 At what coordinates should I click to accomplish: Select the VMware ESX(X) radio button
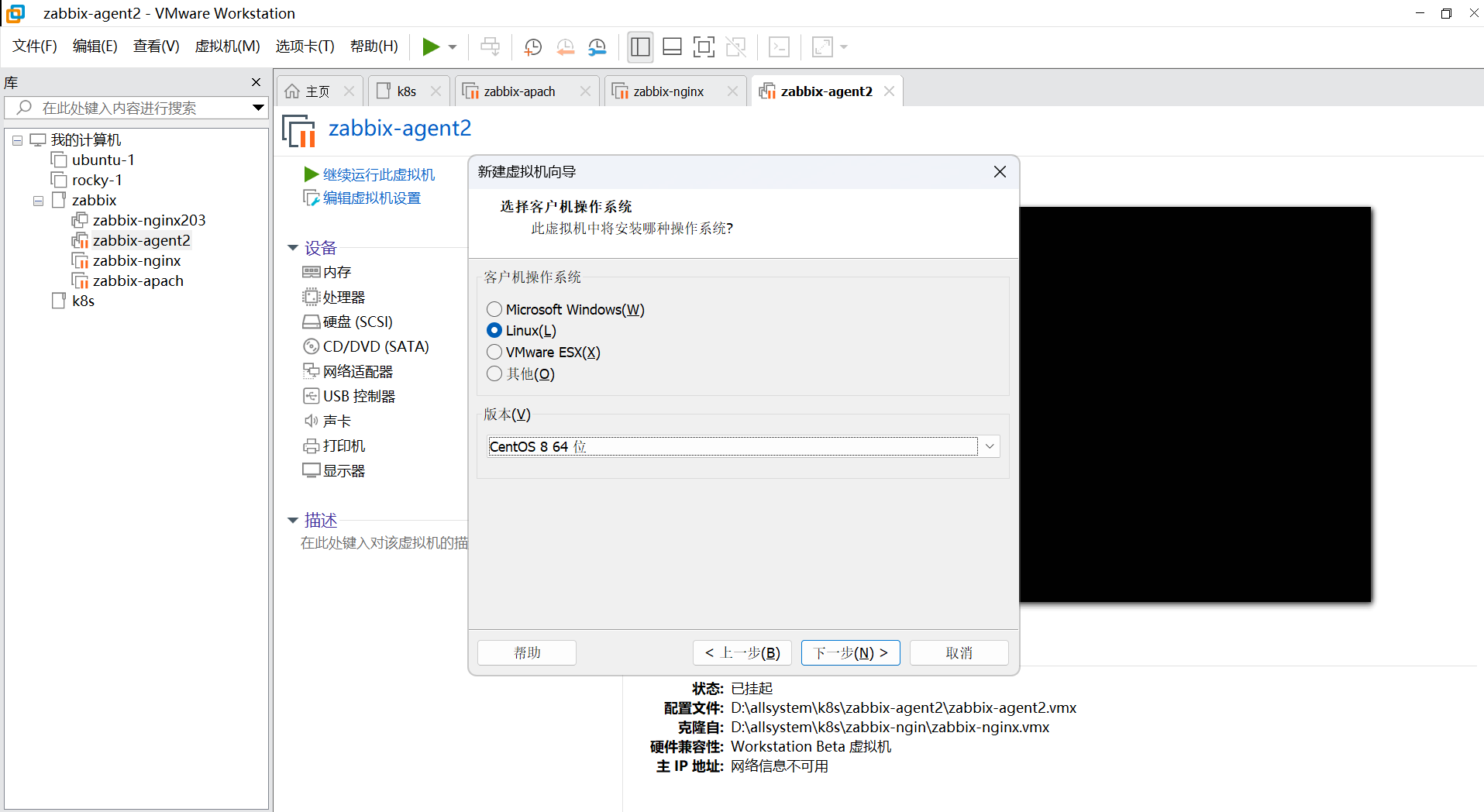click(494, 352)
